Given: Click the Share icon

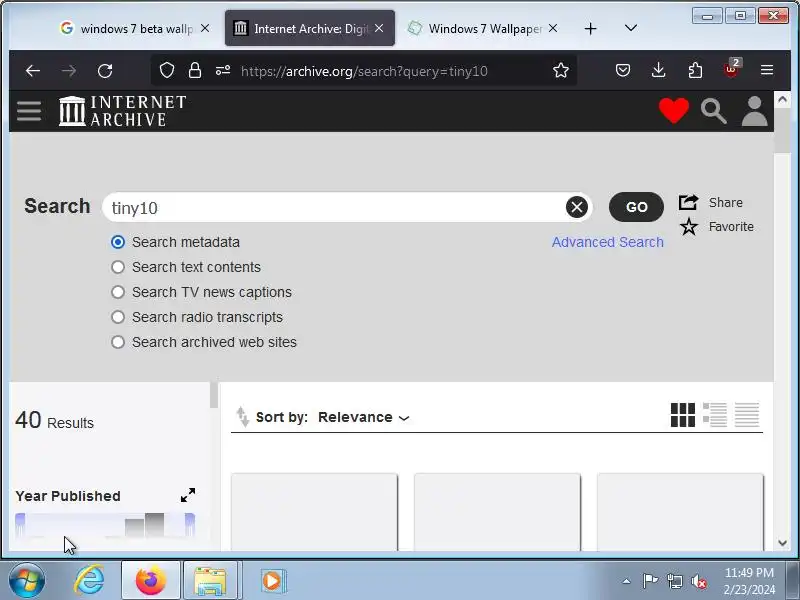Looking at the screenshot, I should 688,202.
